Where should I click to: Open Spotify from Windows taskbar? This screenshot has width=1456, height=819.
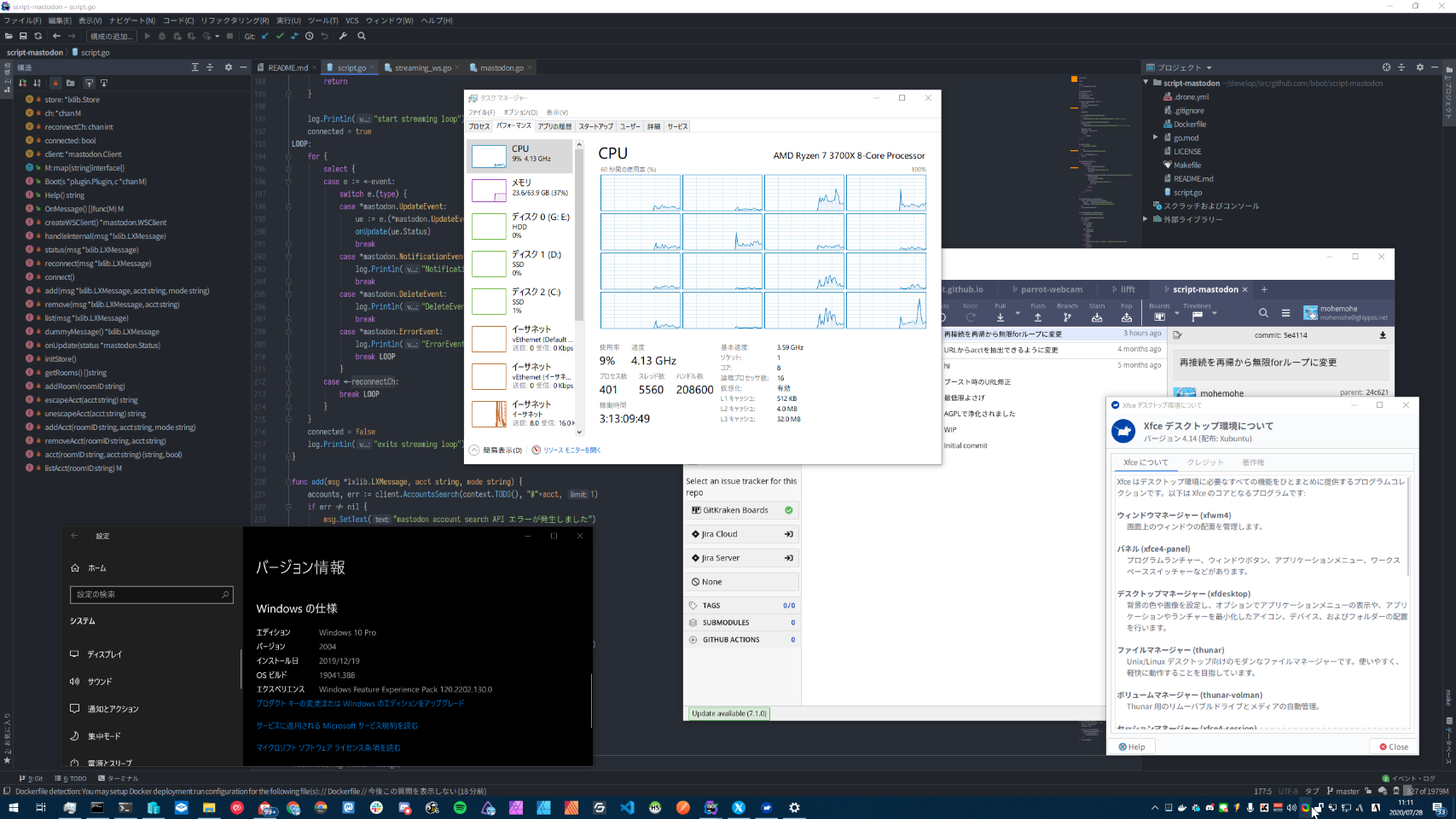pyautogui.click(x=460, y=807)
